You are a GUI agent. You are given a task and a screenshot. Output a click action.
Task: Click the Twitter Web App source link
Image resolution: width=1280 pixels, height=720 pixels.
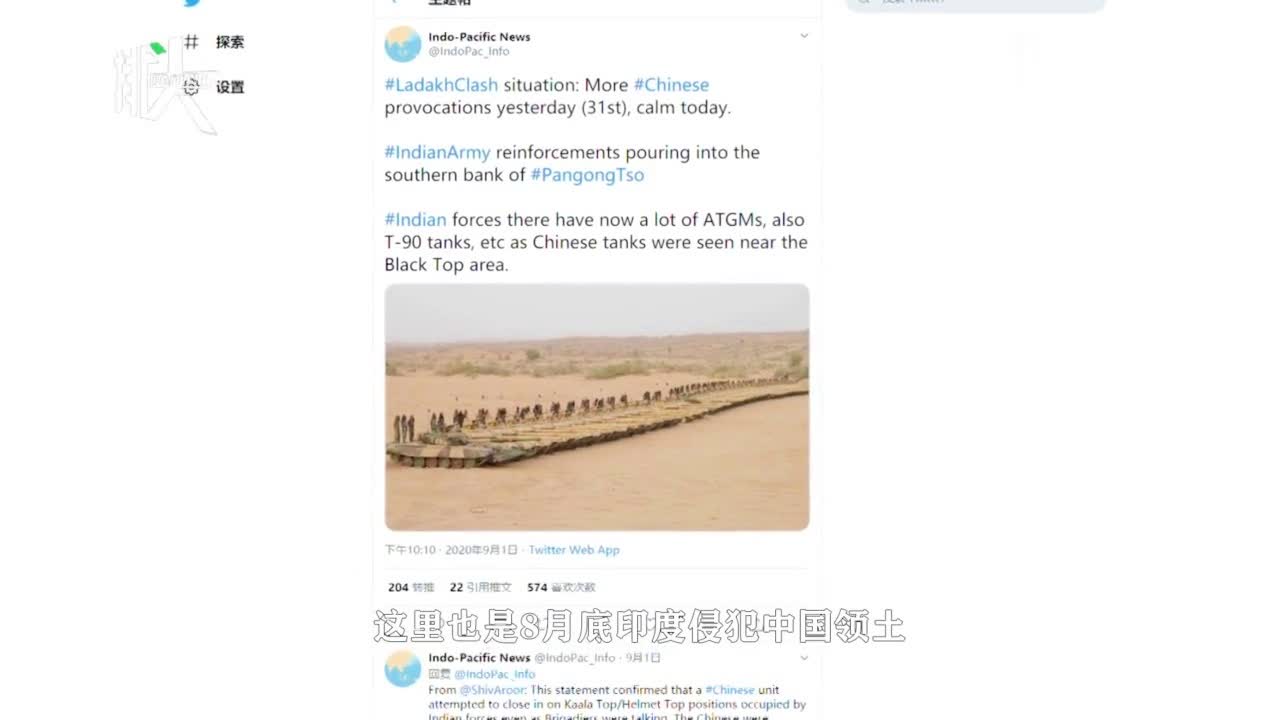pos(574,550)
